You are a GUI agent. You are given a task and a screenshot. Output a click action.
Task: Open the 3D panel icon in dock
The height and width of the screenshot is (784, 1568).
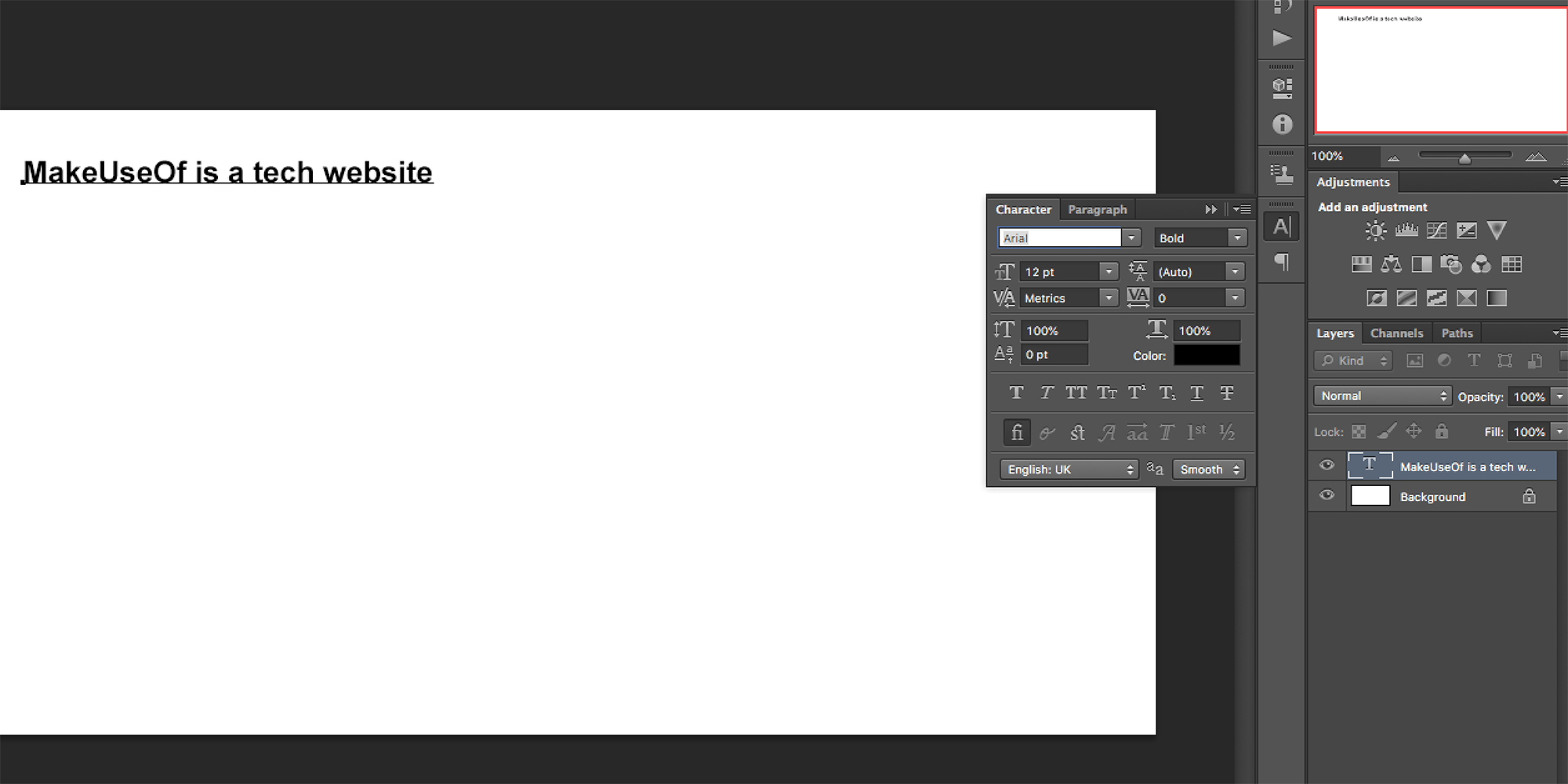pos(1282,86)
